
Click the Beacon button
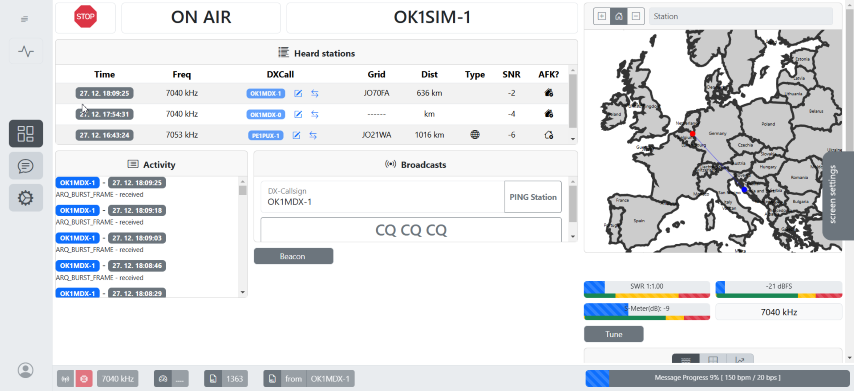[x=293, y=256]
